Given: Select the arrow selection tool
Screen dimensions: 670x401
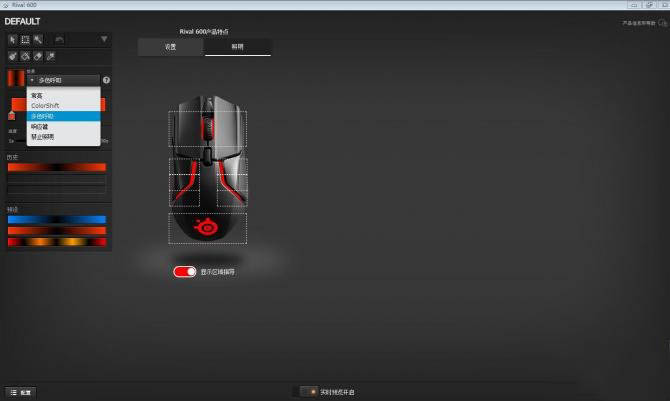Looking at the screenshot, I should pyautogui.click(x=12, y=40).
